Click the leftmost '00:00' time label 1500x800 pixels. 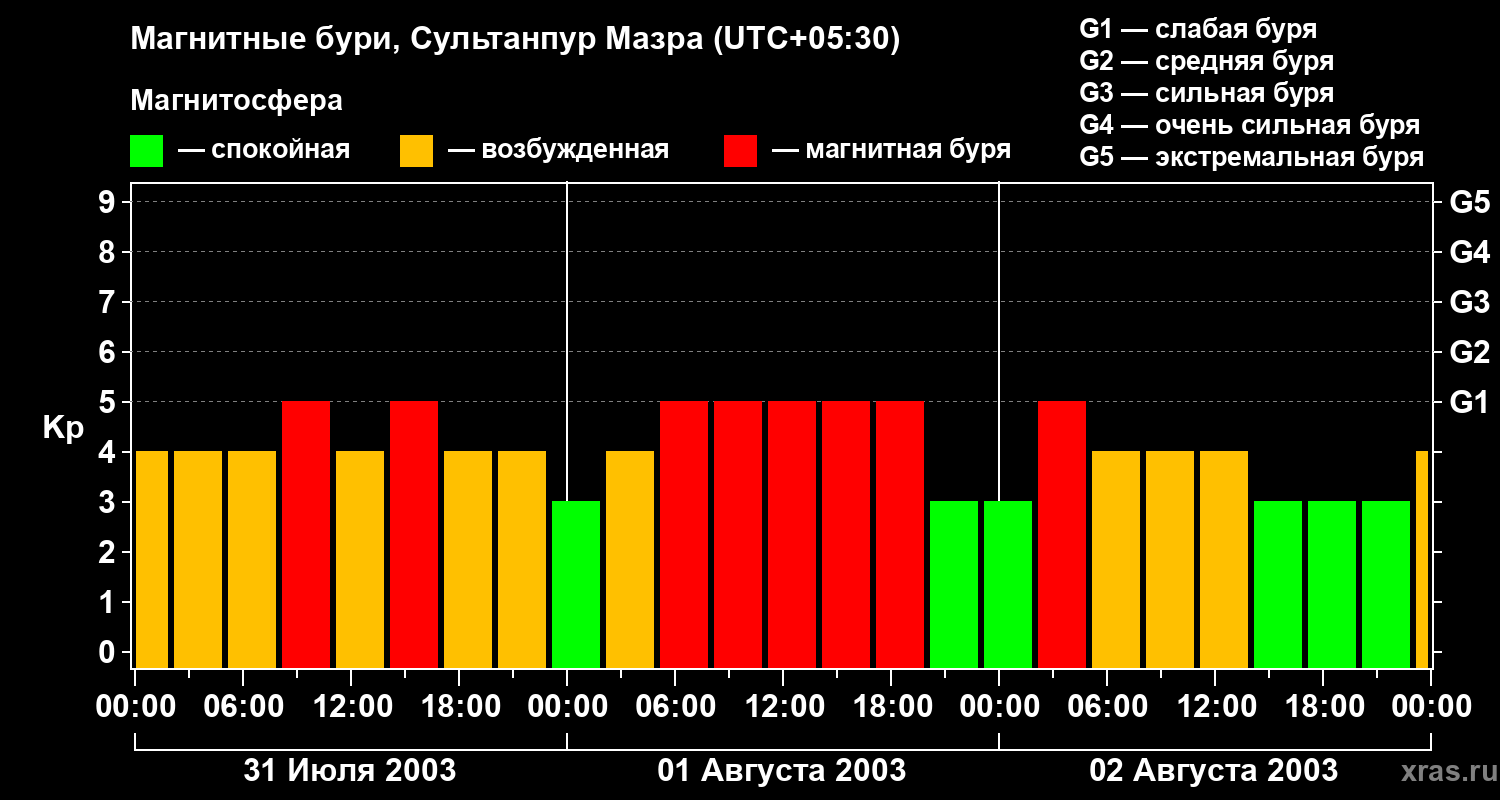135,707
